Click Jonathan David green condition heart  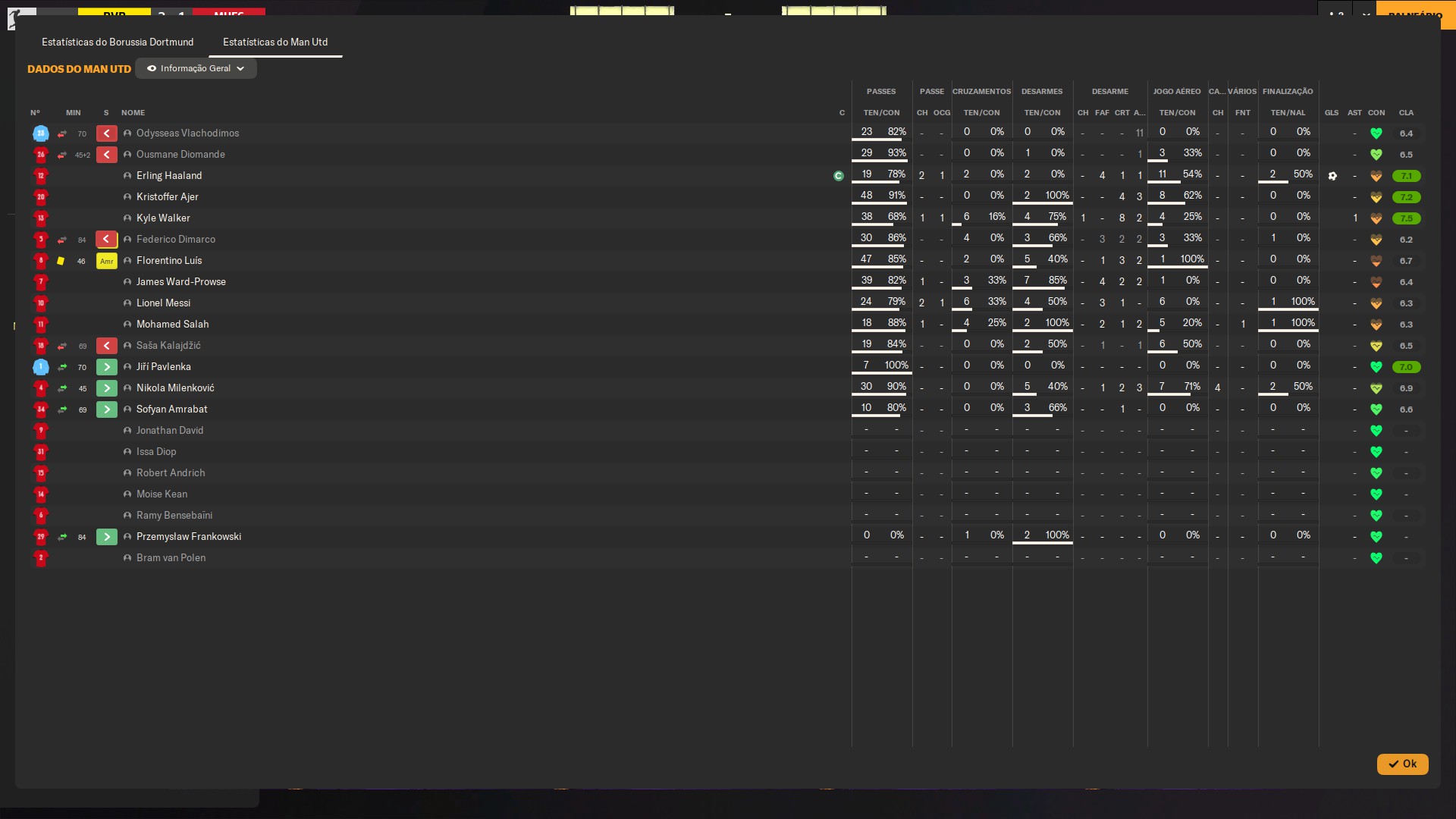[1376, 431]
